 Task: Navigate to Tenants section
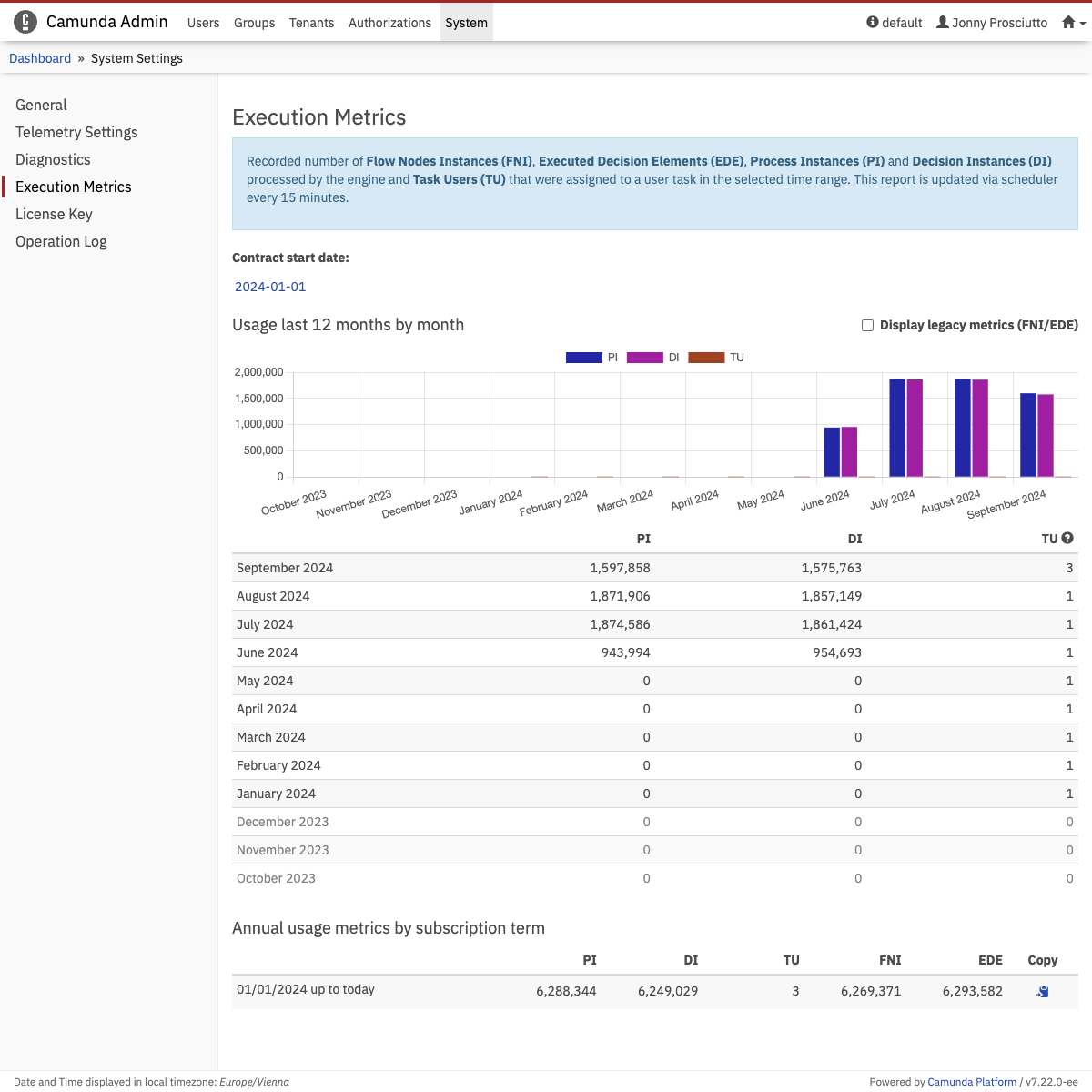tap(311, 23)
